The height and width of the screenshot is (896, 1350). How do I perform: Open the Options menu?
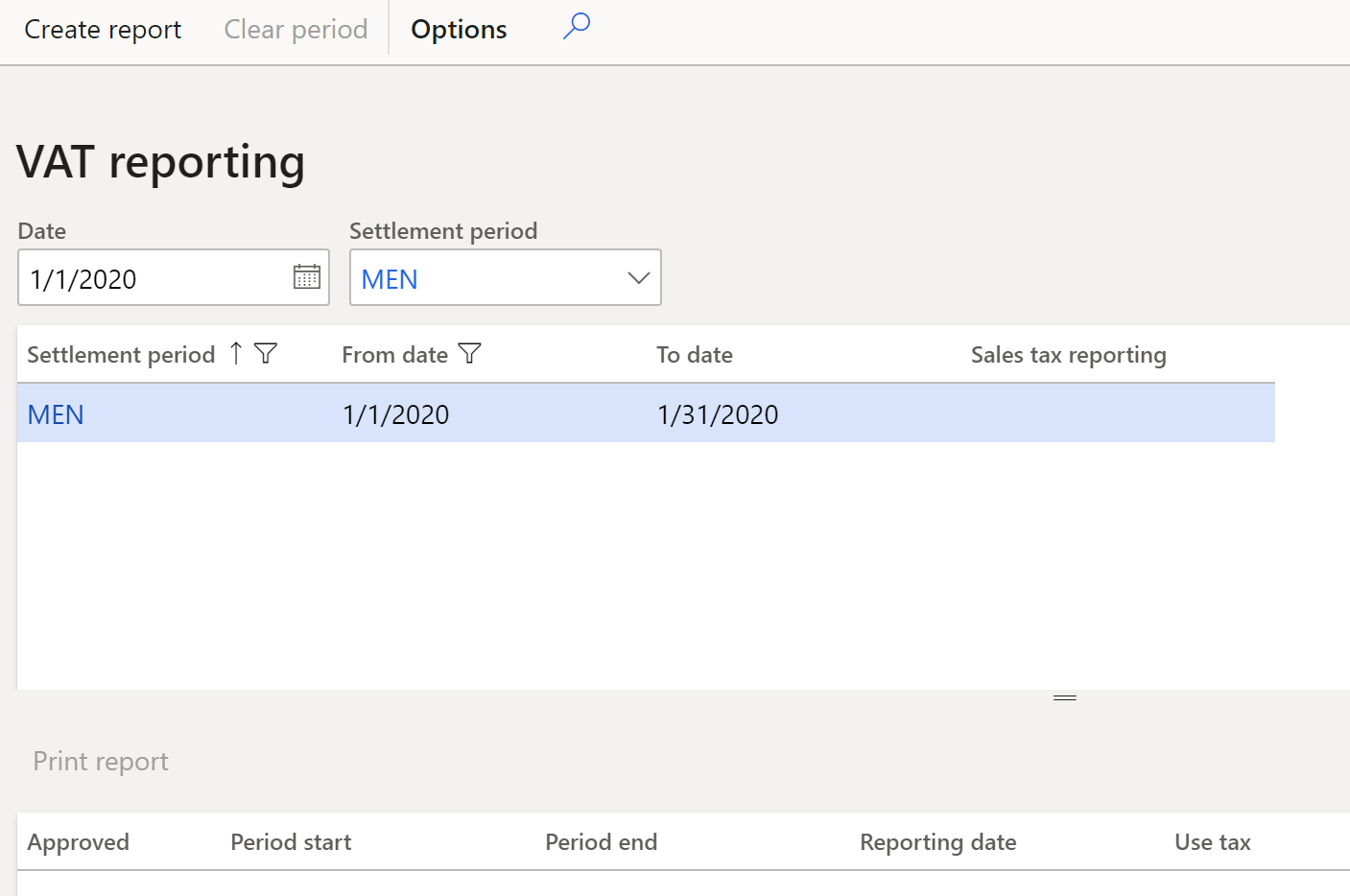click(x=458, y=29)
